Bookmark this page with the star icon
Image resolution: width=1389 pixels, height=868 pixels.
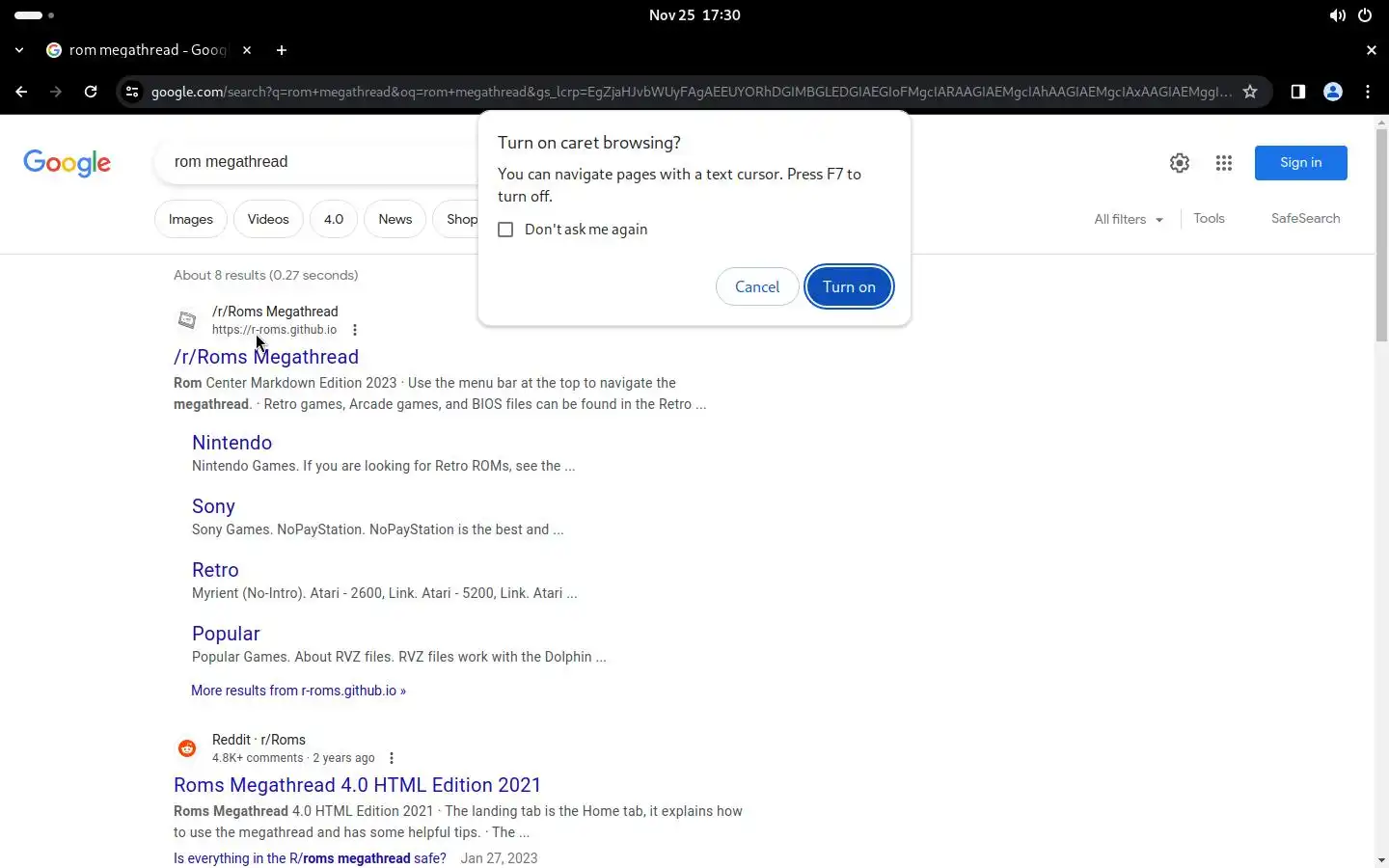pyautogui.click(x=1250, y=92)
